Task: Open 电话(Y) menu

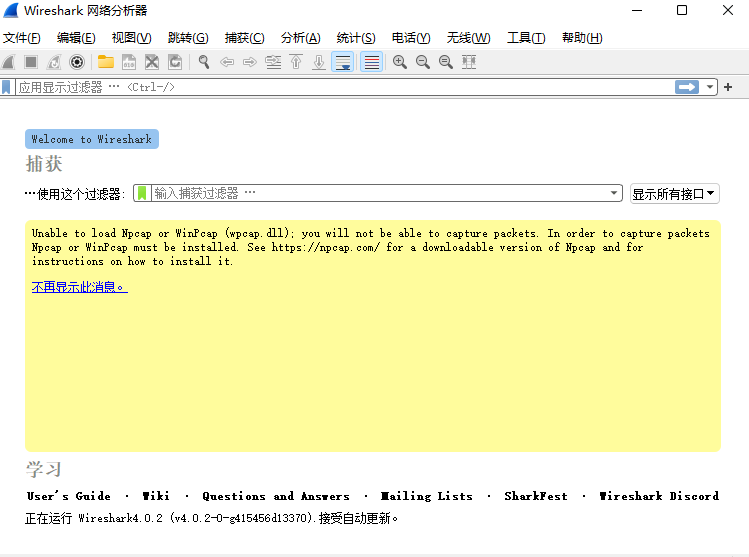Action: click(x=411, y=38)
